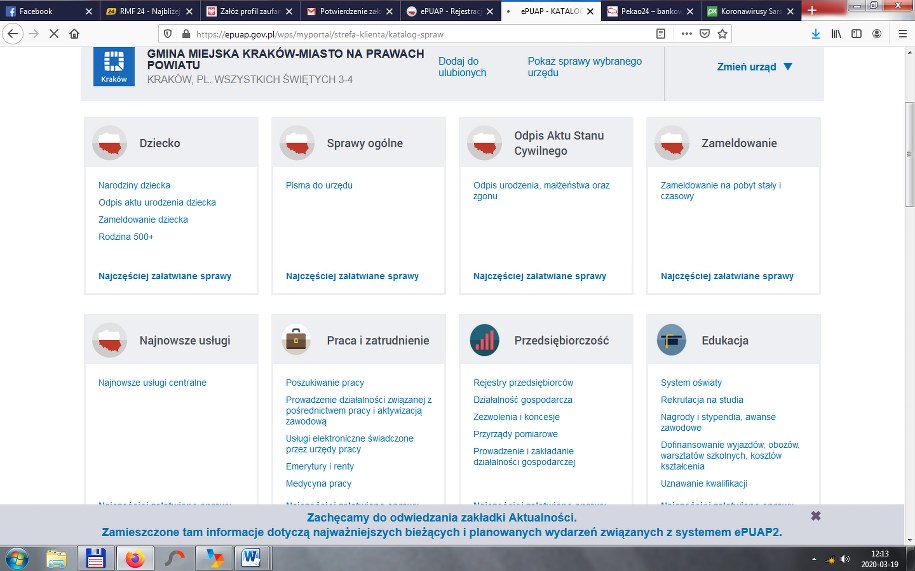This screenshot has height=571, width=915.
Task: Open the page actions ellipsis menu
Action: [x=686, y=34]
